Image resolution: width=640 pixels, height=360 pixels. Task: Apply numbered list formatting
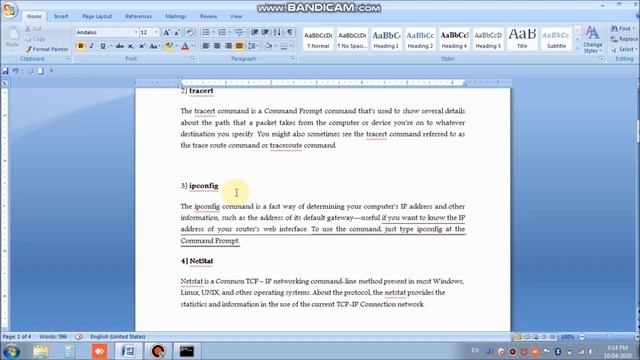pos(222,32)
